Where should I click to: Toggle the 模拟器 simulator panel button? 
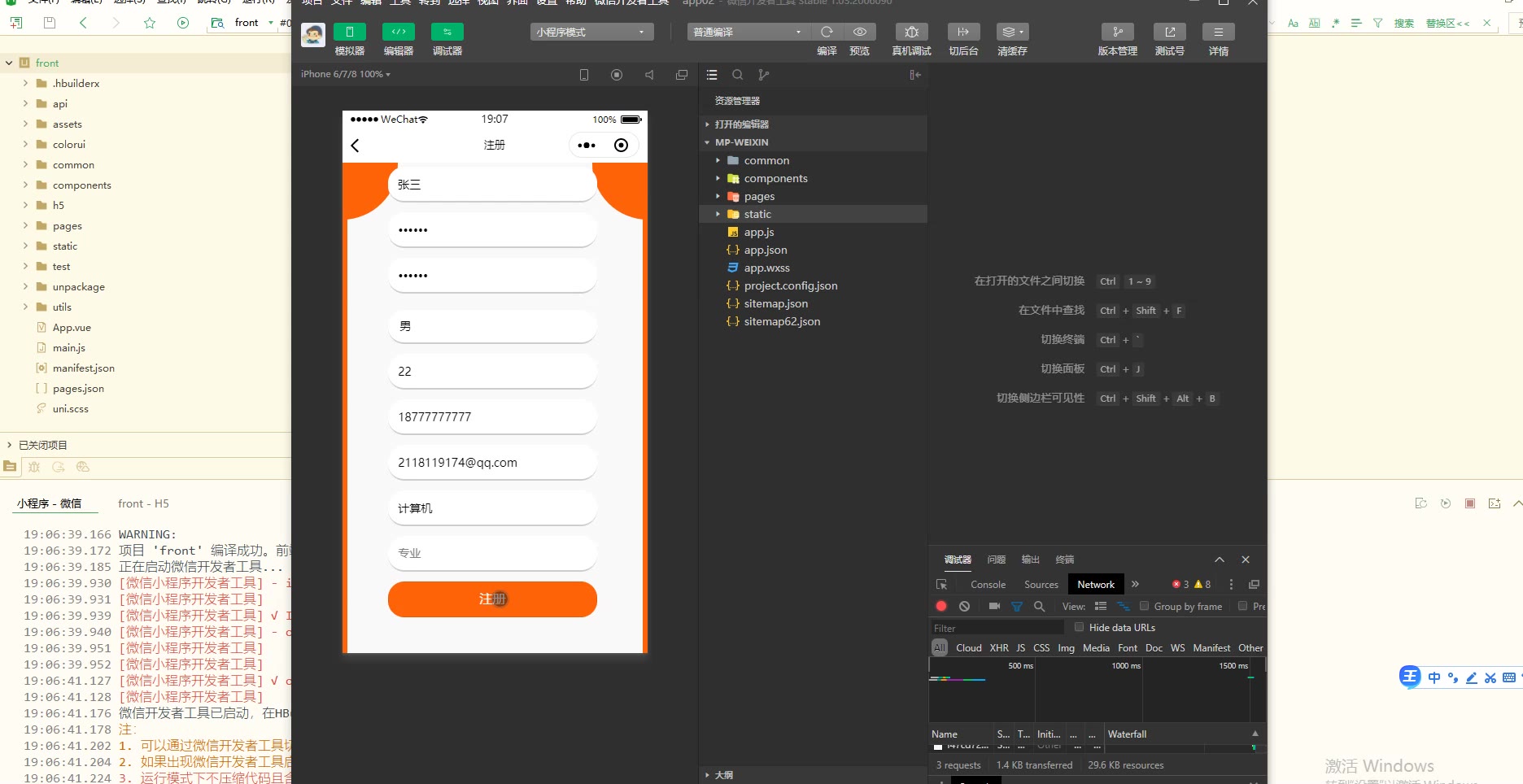pos(350,32)
